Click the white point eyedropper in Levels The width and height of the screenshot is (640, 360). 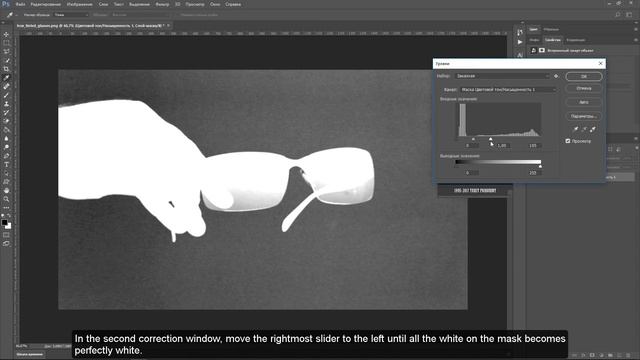coord(593,129)
